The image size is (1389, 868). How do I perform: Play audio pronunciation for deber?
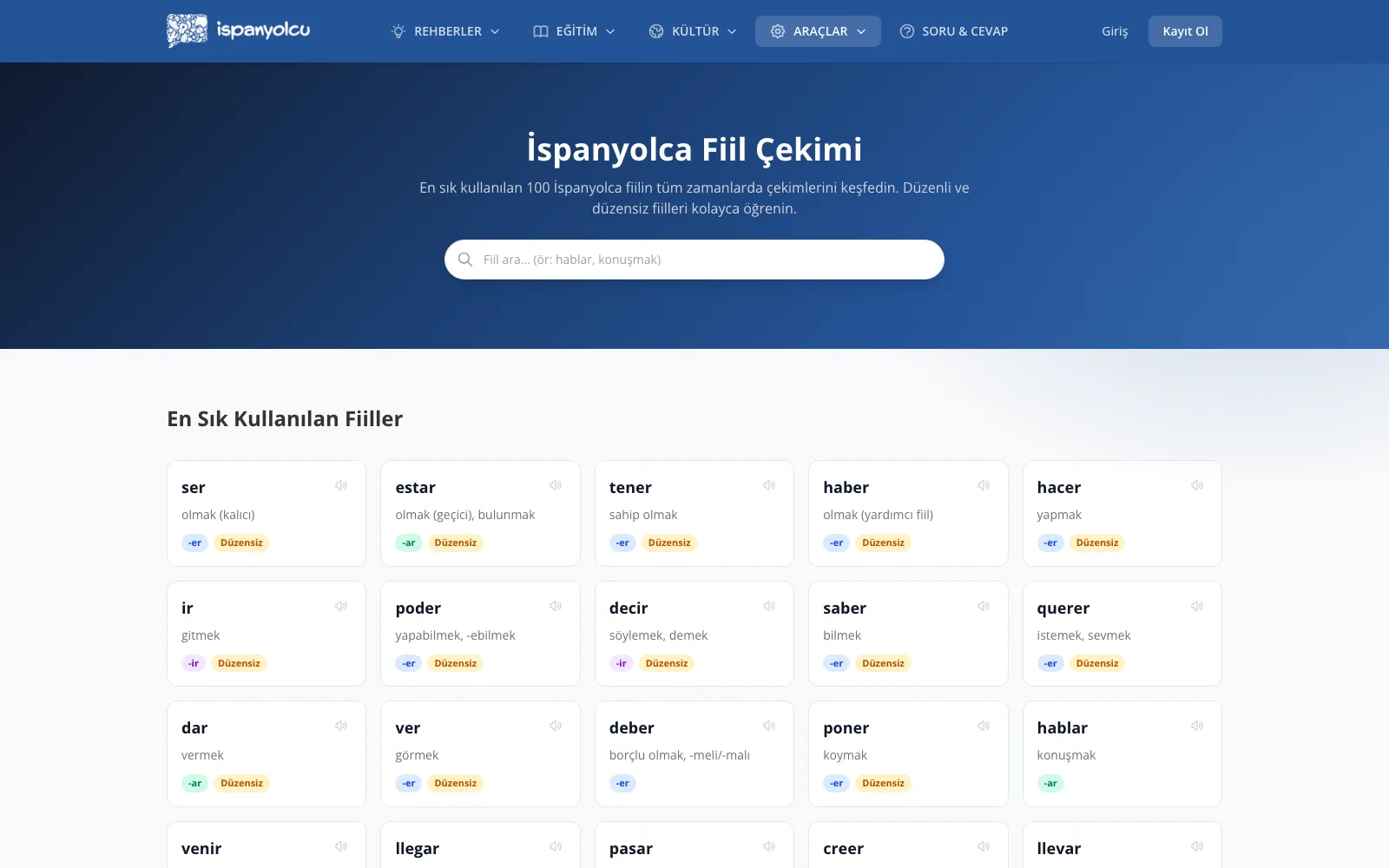(x=769, y=726)
